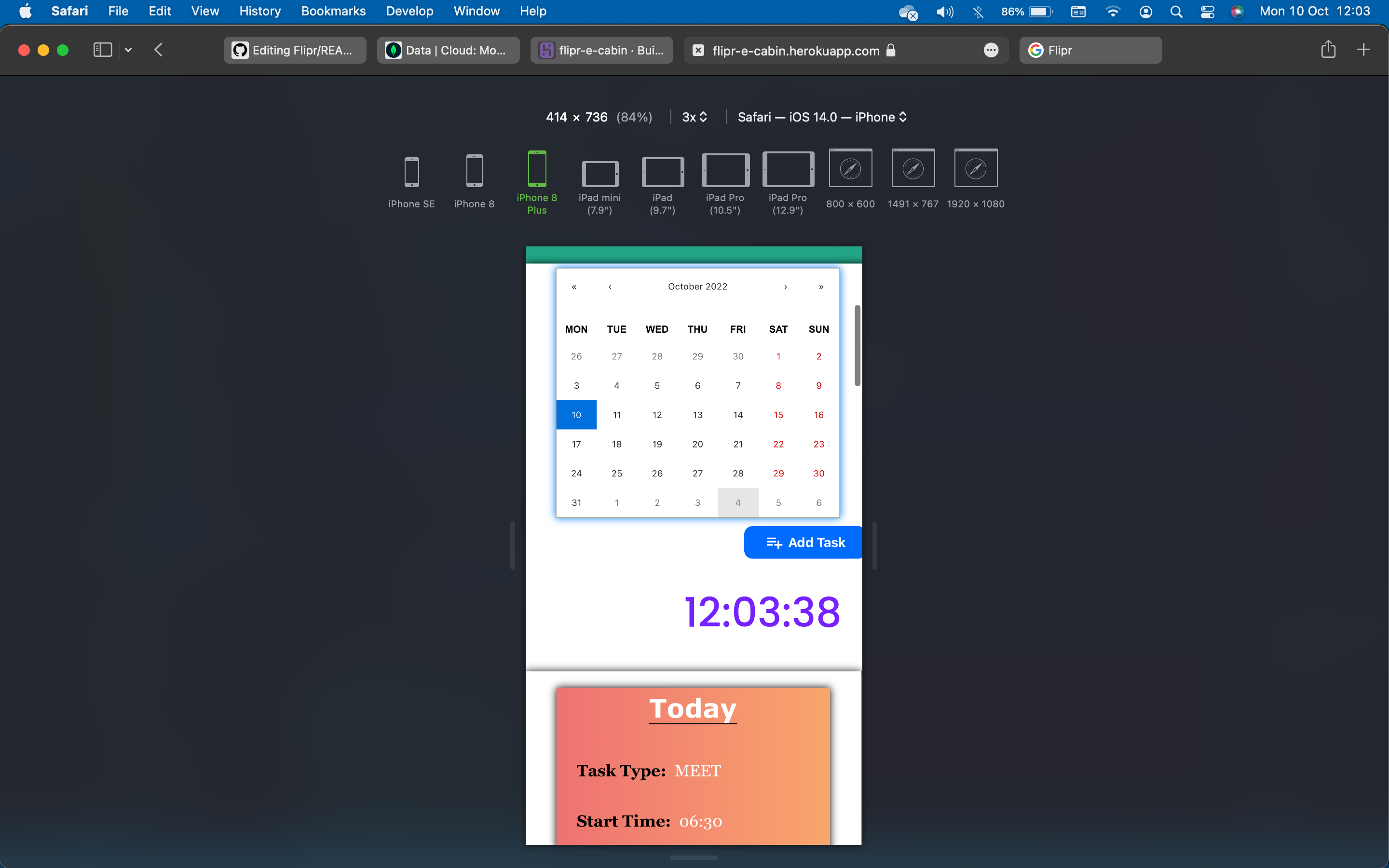Toggle the Safari sidebar icon
The image size is (1389, 868).
(102, 50)
